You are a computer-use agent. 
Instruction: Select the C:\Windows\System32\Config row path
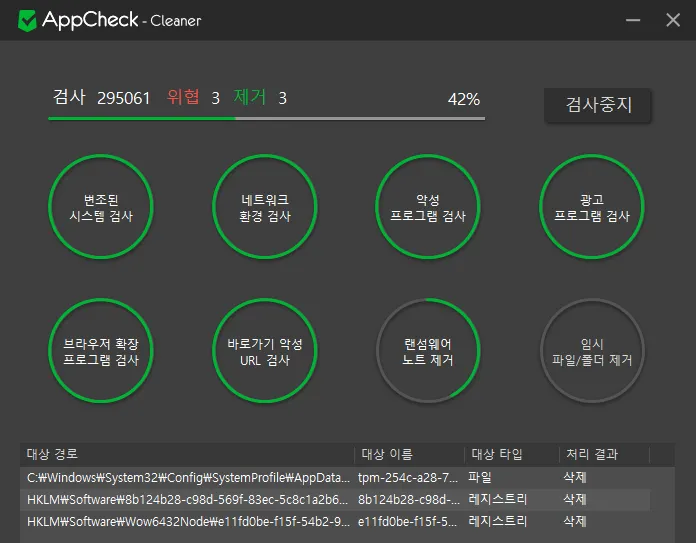pos(188,477)
